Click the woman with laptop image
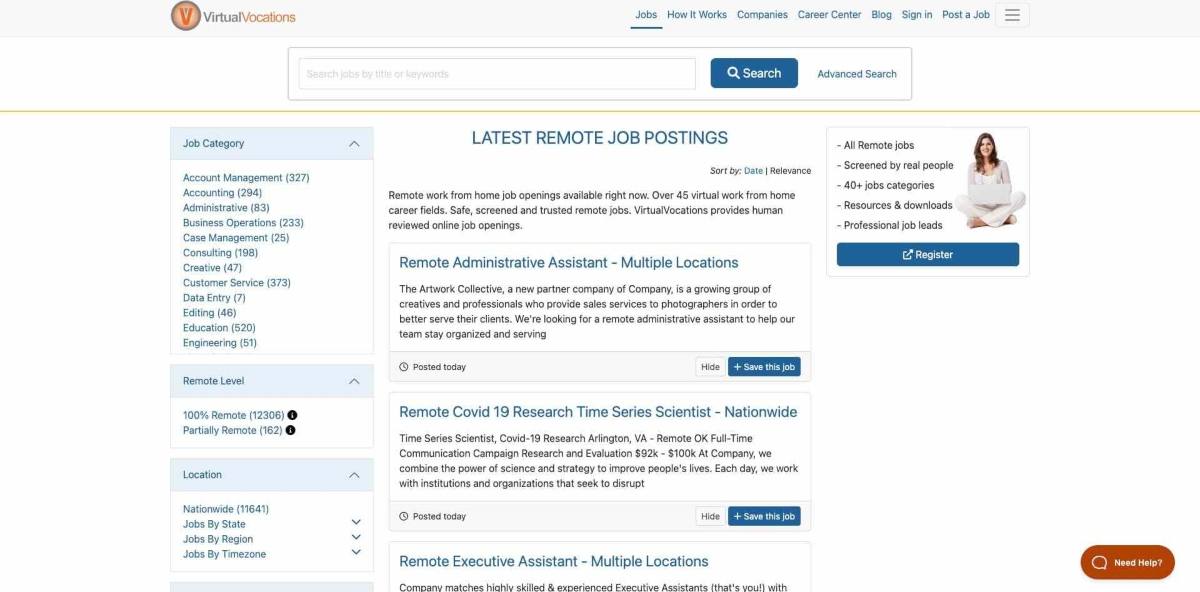Image resolution: width=1200 pixels, height=592 pixels. [x=990, y=181]
